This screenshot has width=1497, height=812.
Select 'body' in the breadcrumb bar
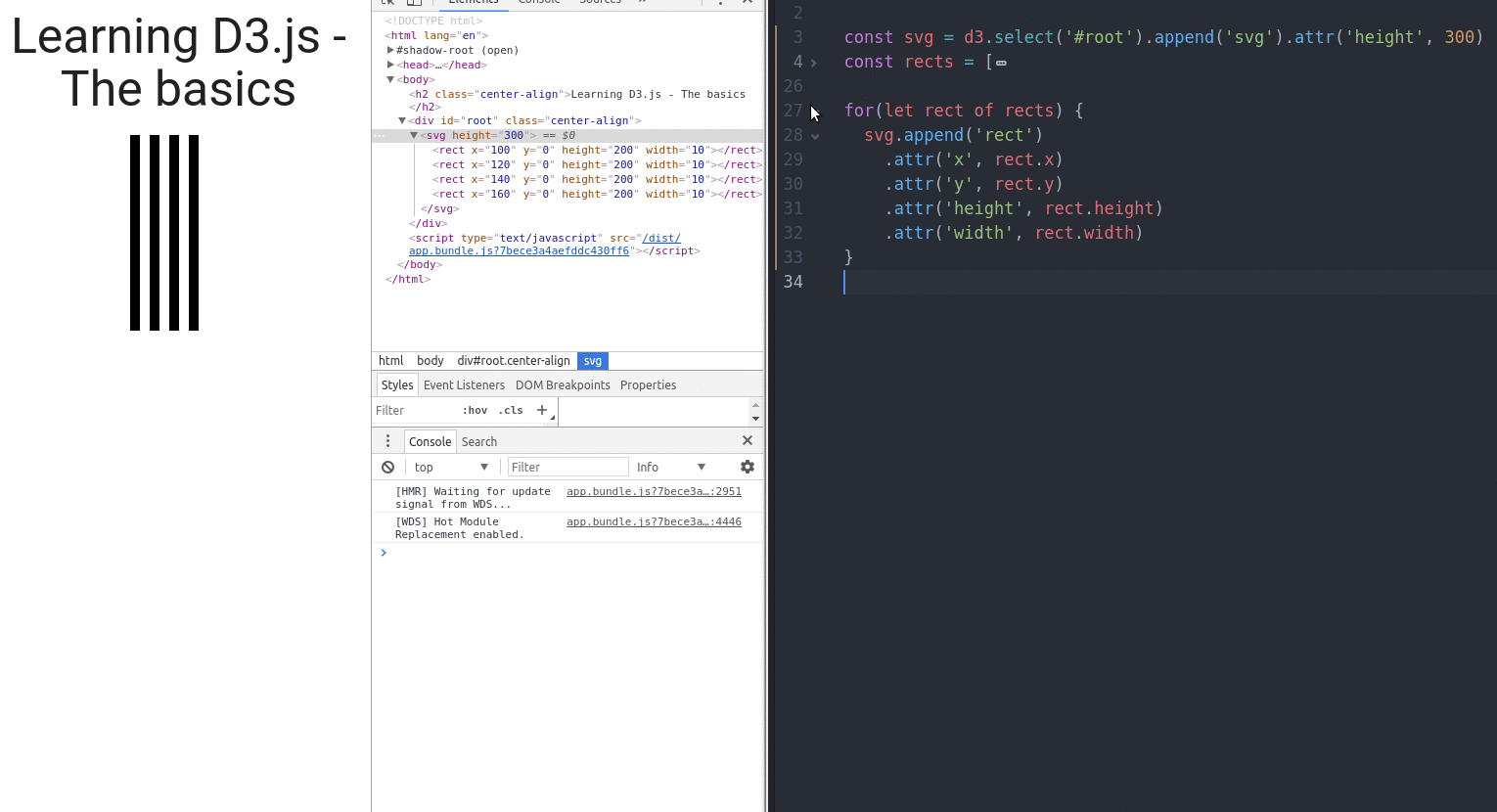click(x=431, y=360)
